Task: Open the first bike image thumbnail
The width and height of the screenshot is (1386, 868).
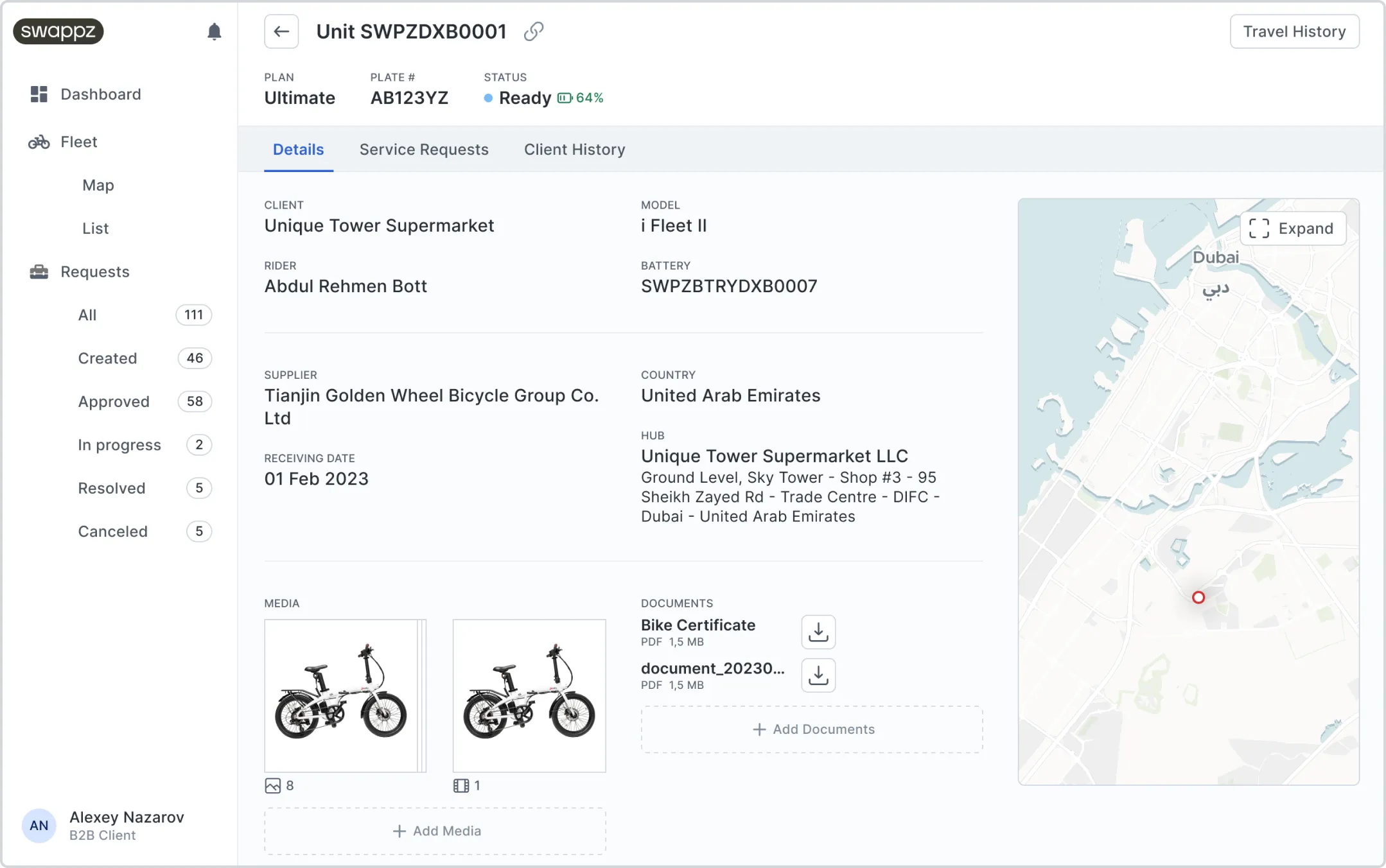Action: [x=342, y=695]
